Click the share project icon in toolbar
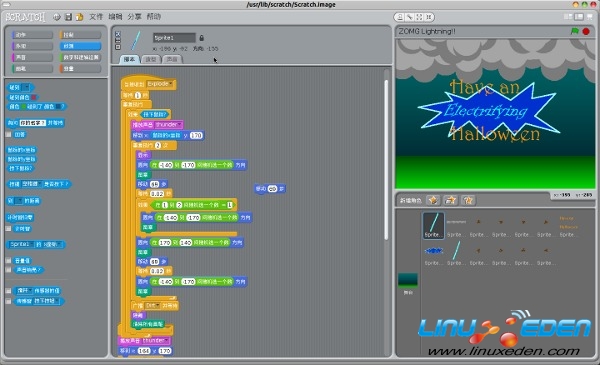Viewport: 600px width, 365px height. click(x=79, y=17)
